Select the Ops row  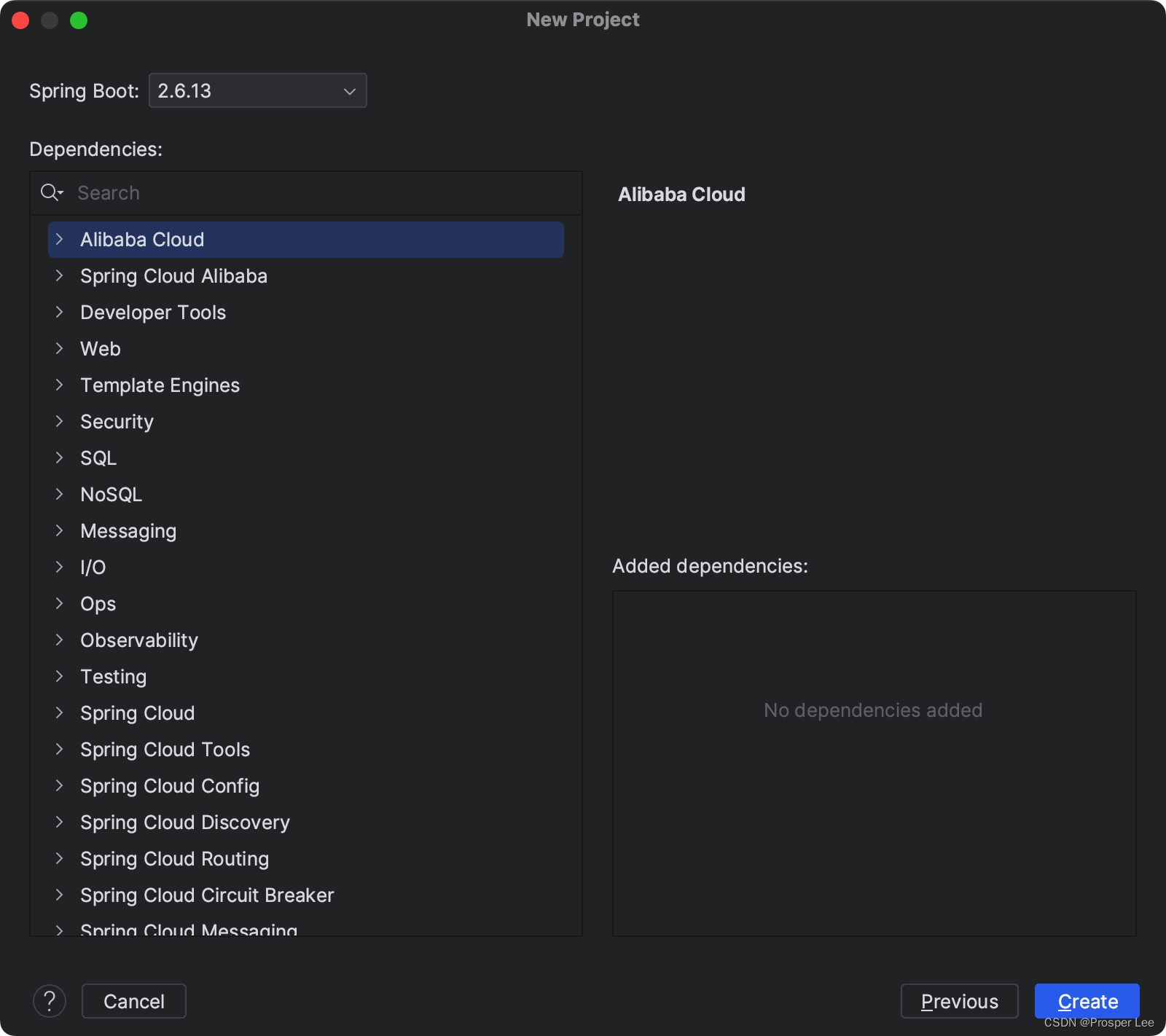click(306, 604)
